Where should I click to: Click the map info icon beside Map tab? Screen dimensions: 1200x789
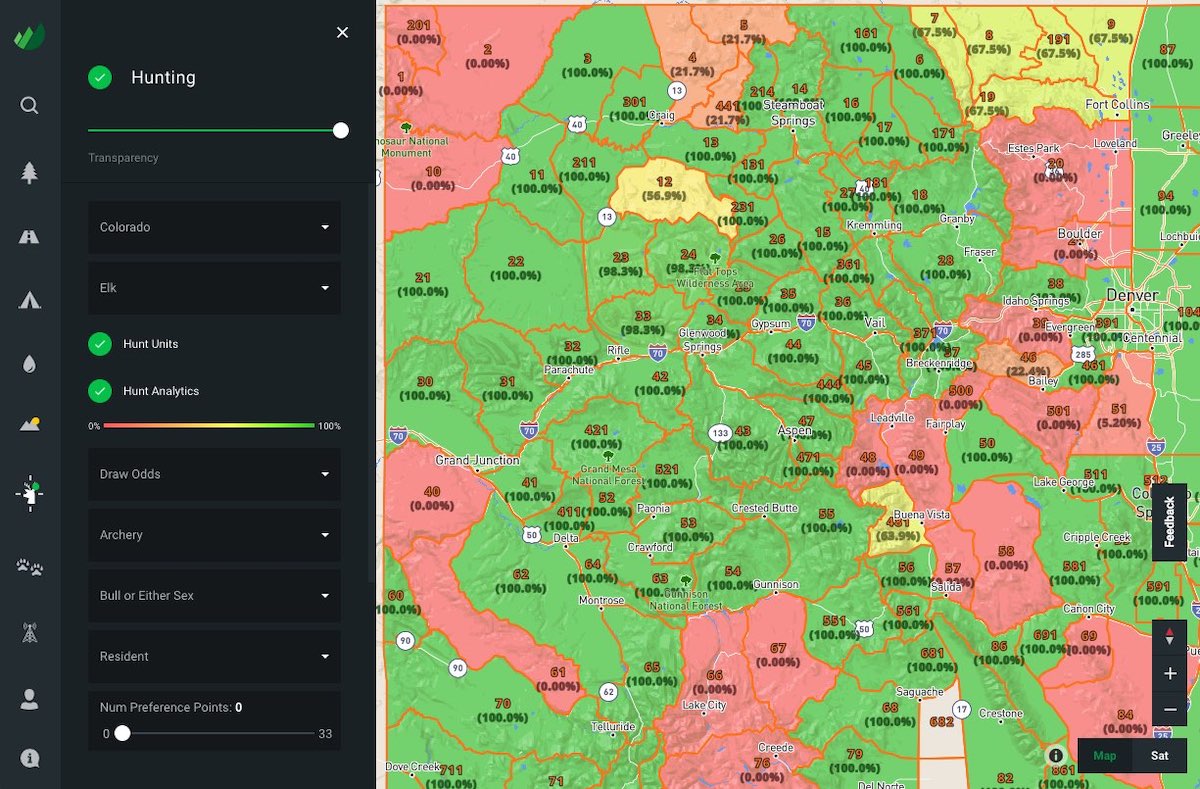pyautogui.click(x=1055, y=755)
